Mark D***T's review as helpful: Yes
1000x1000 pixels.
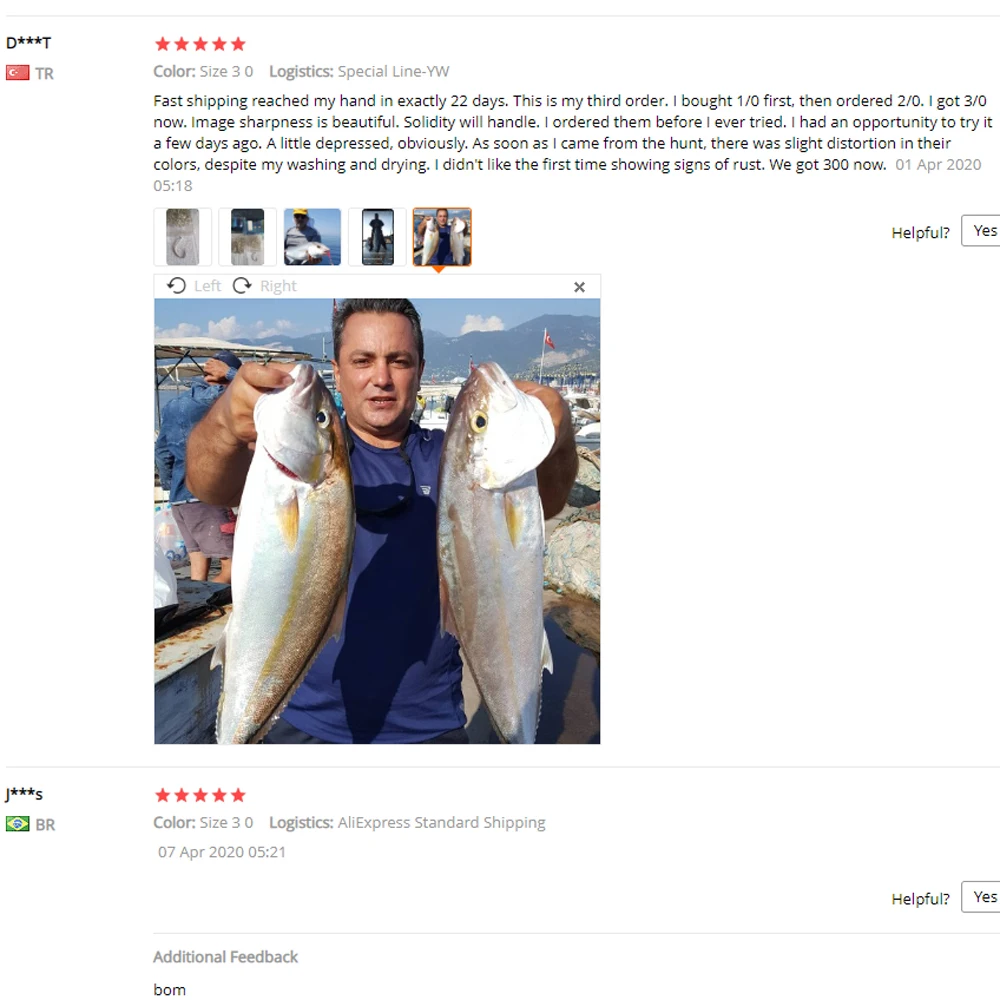tap(984, 231)
